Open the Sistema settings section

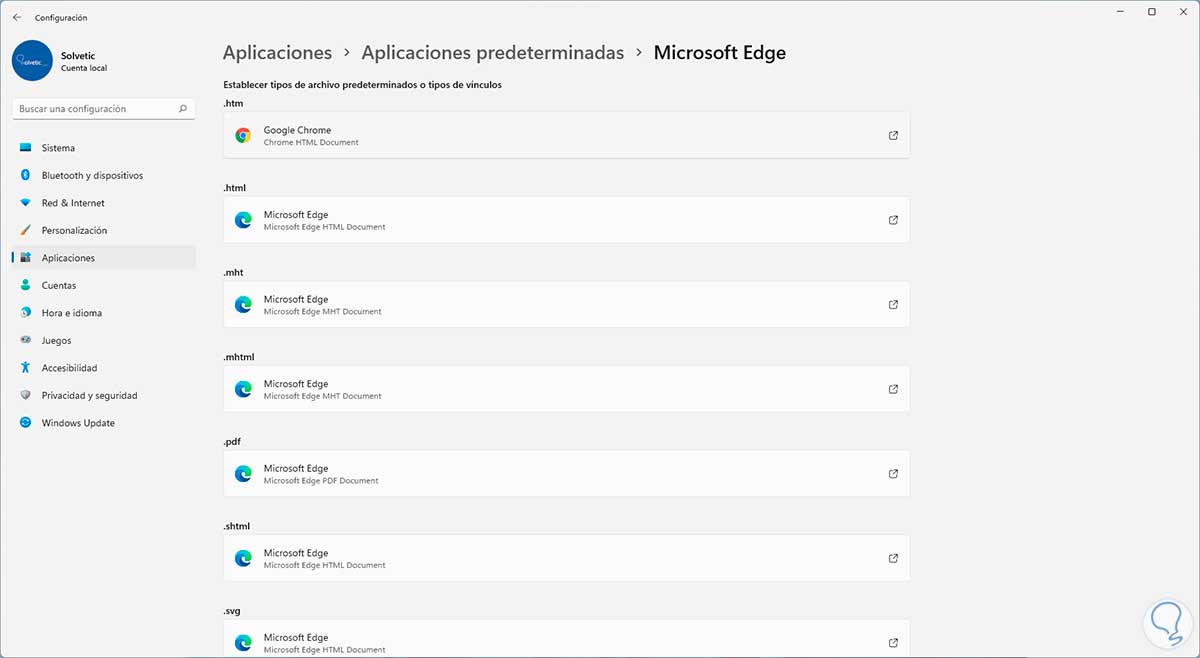tap(58, 148)
